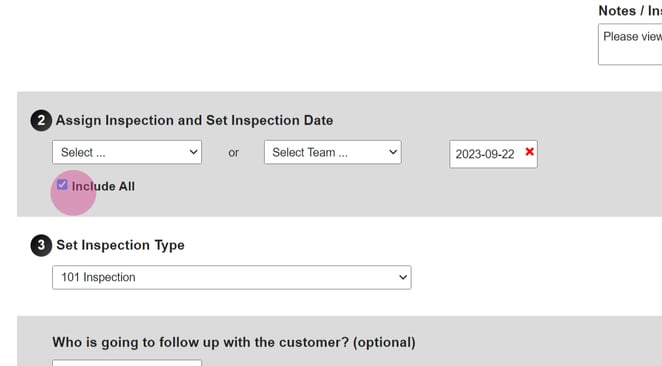Screen dimensions: 662x366
Task: Click the Notes / Ins label
Action: tap(630, 11)
